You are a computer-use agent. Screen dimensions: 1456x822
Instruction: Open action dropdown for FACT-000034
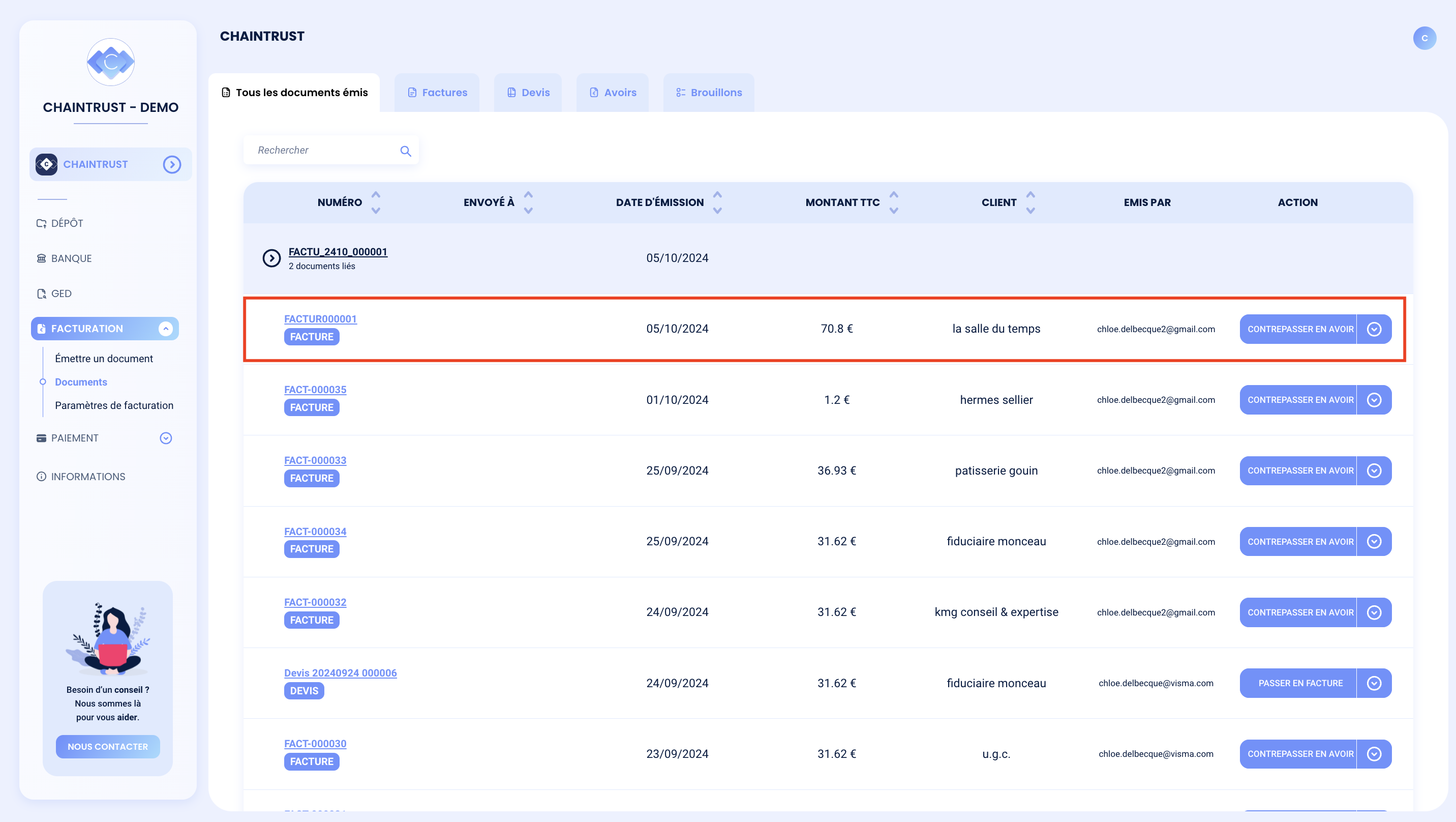[x=1374, y=542]
